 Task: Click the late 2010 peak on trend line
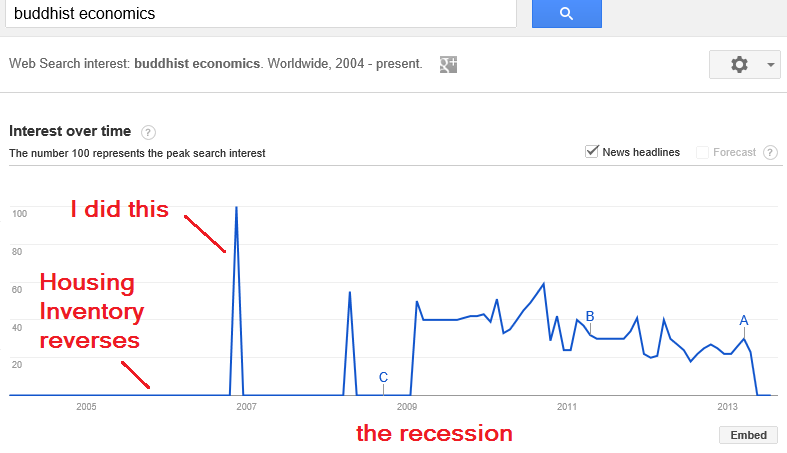click(544, 284)
